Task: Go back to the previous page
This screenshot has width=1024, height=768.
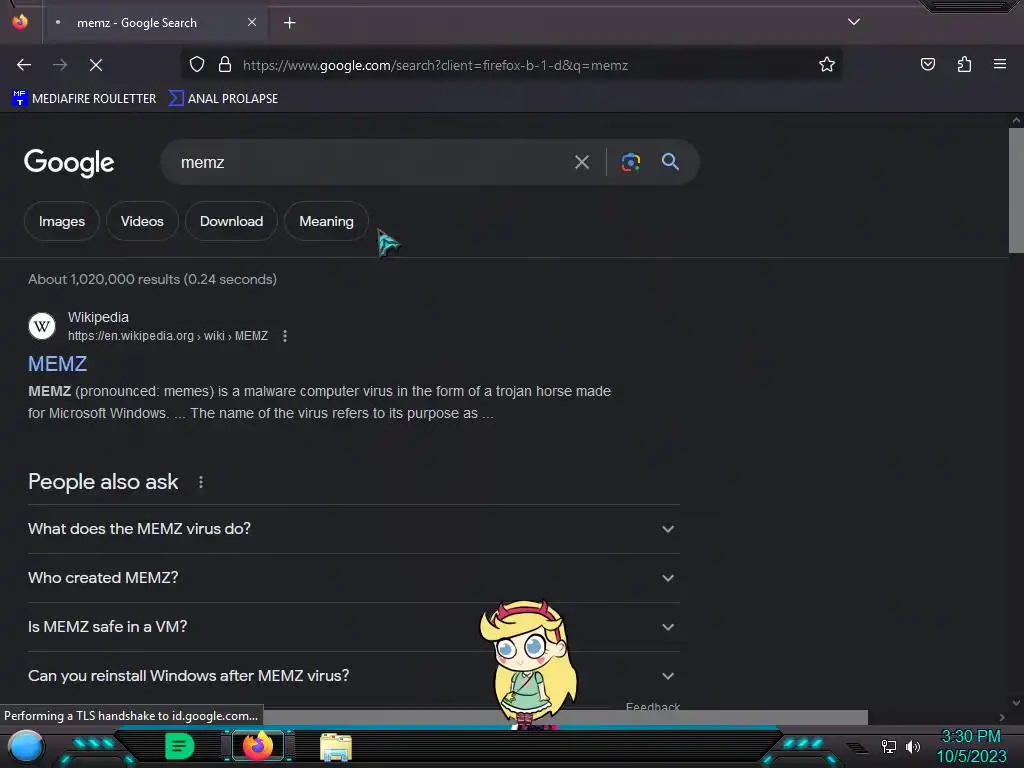Action: click(24, 65)
